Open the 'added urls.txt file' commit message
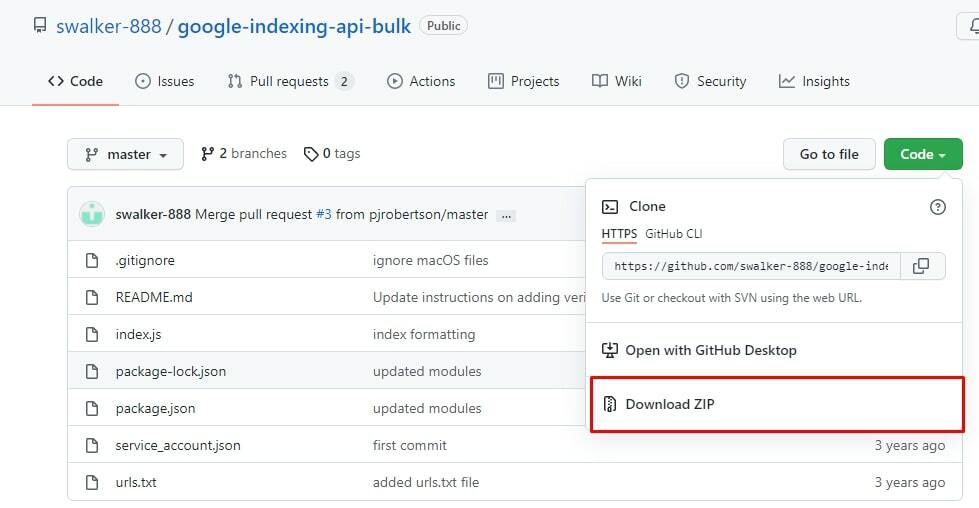 pyautogui.click(x=426, y=482)
